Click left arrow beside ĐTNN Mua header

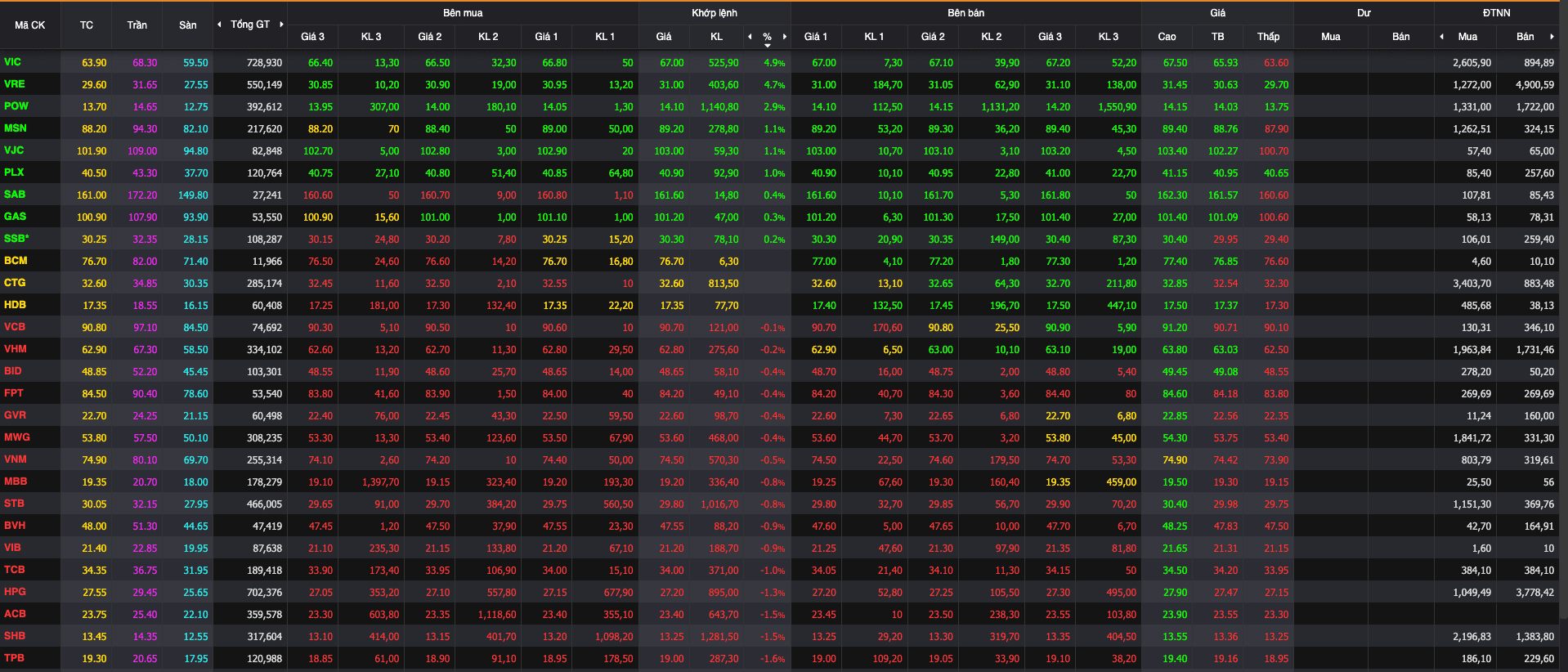1441,37
